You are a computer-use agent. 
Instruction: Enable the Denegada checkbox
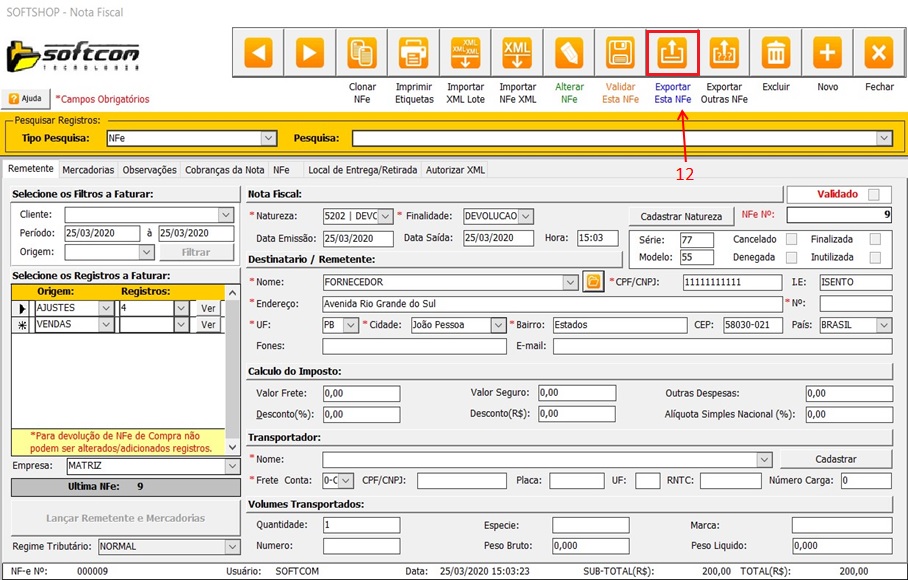pos(792,257)
